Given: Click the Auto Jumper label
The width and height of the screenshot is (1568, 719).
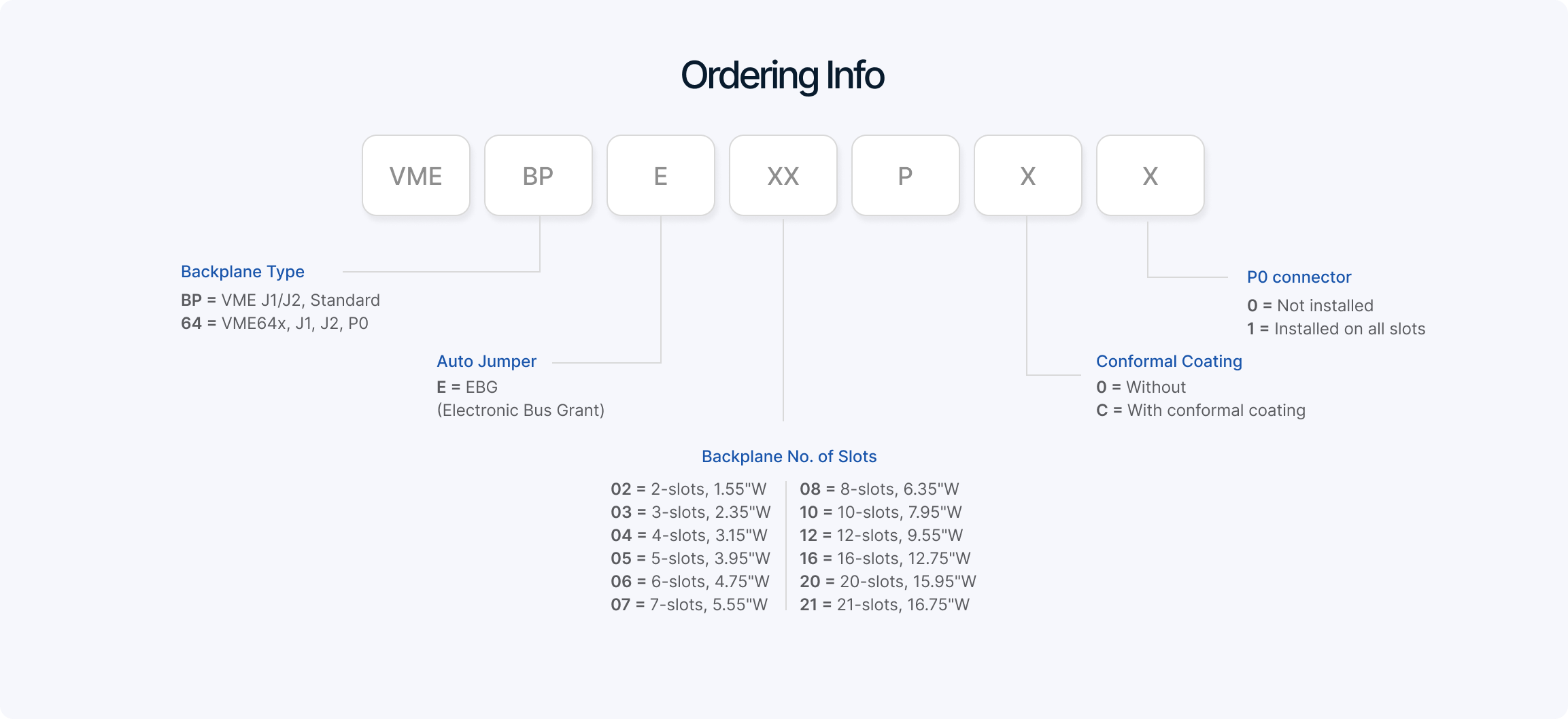Looking at the screenshot, I should coord(486,362).
